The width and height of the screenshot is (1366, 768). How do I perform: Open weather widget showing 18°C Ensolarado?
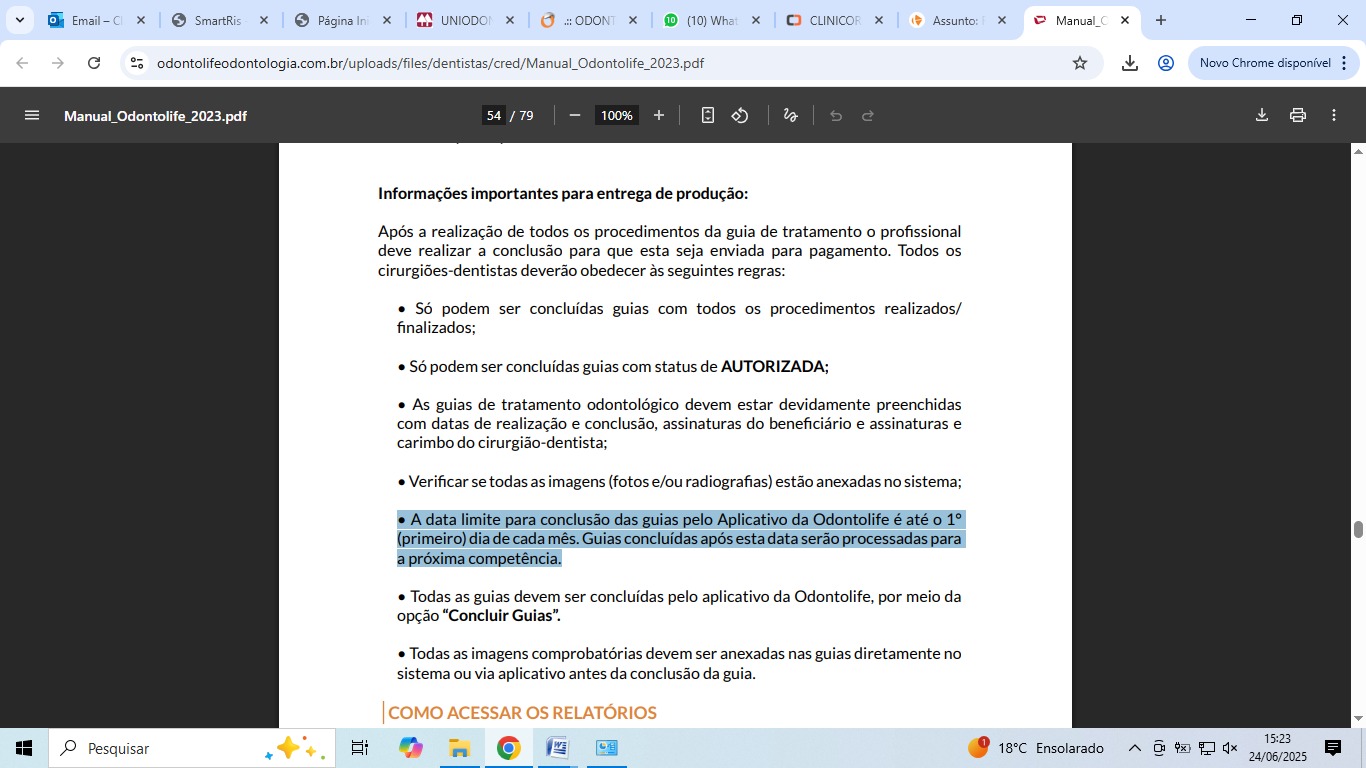pyautogui.click(x=1036, y=748)
